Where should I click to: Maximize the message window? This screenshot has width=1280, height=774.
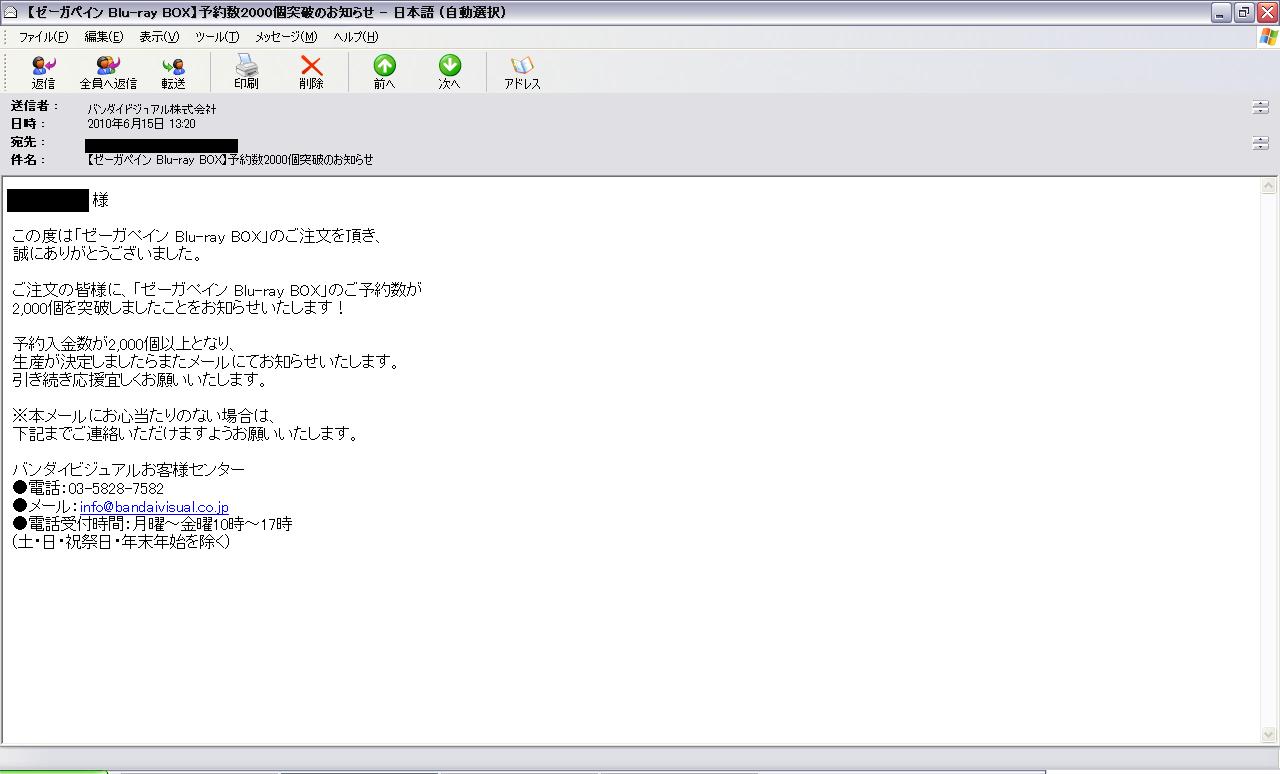click(x=1244, y=12)
